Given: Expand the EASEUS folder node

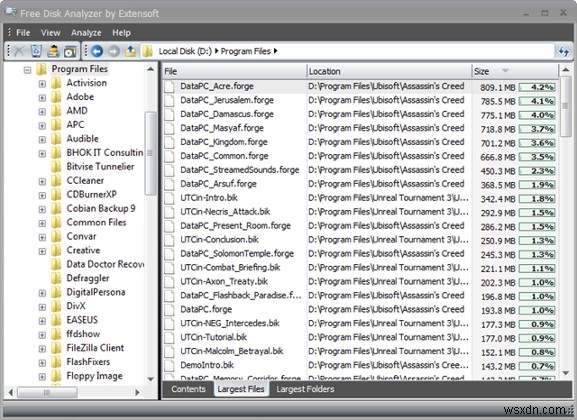Looking at the screenshot, I should (x=42, y=321).
